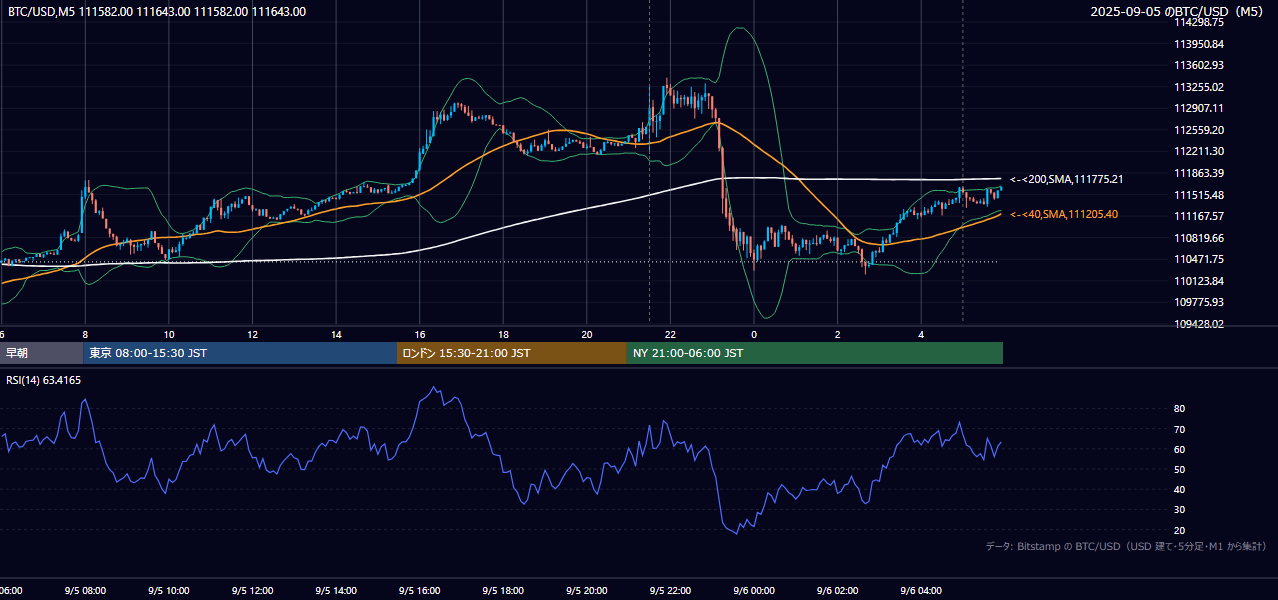Click hour label 14 on the price chart axis
The height and width of the screenshot is (600, 1278).
click(337, 334)
